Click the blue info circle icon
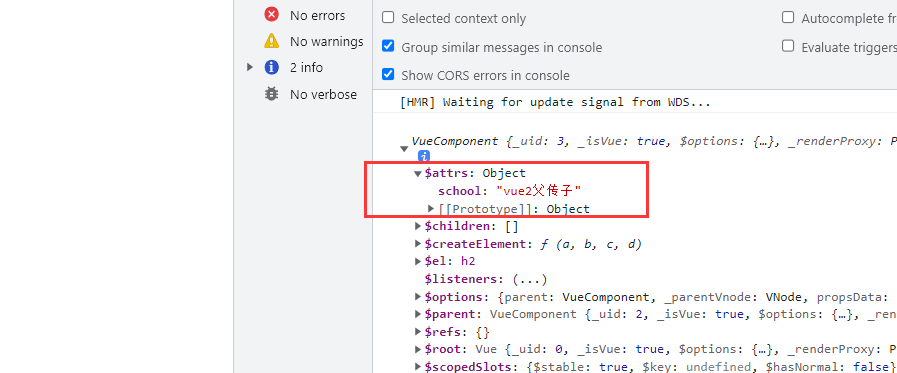This screenshot has height=373, width=897. coord(271,67)
